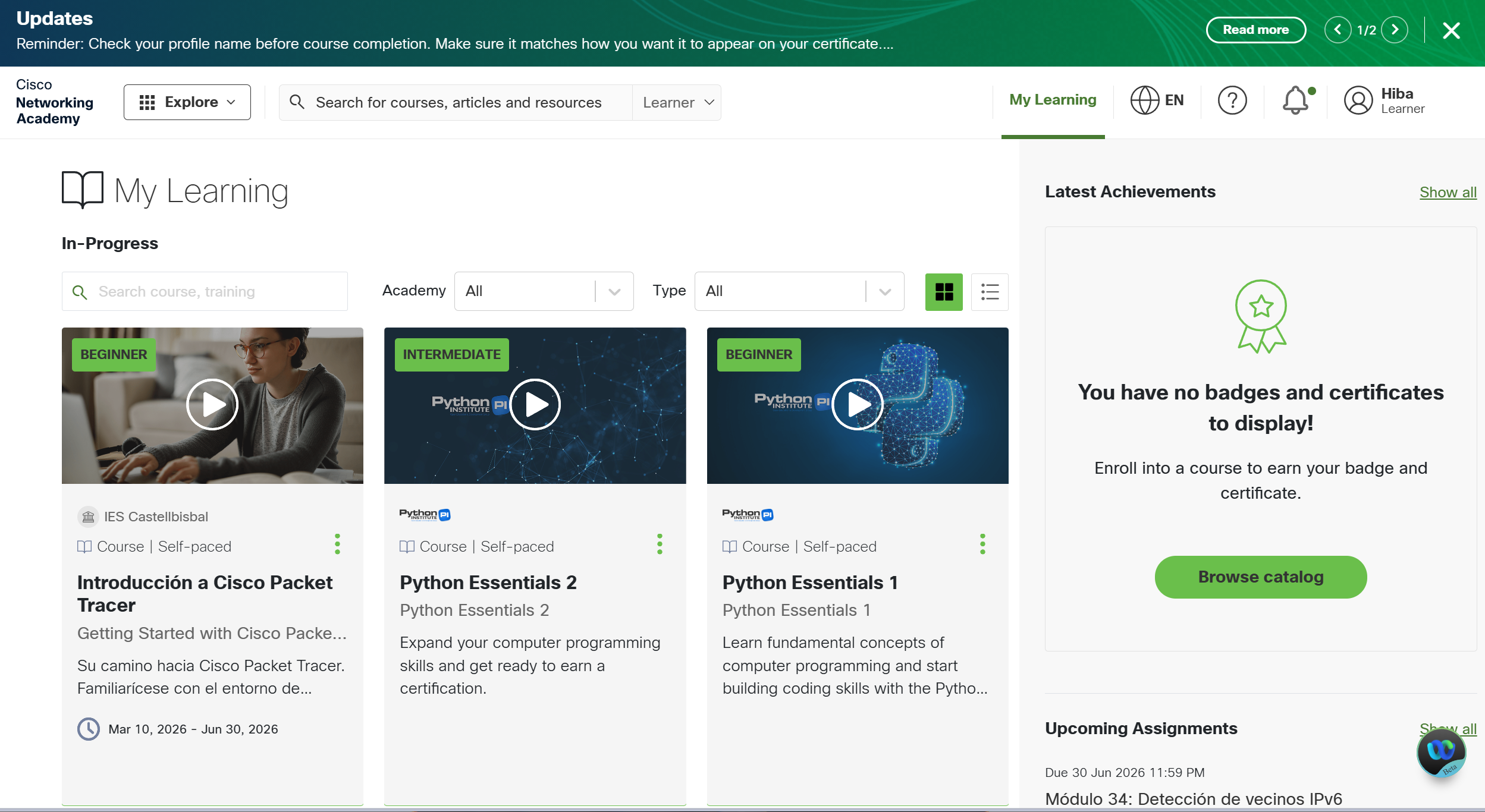Screen dimensions: 1485x812
Task: Open Python Essentials 1 course title
Action: pos(810,583)
